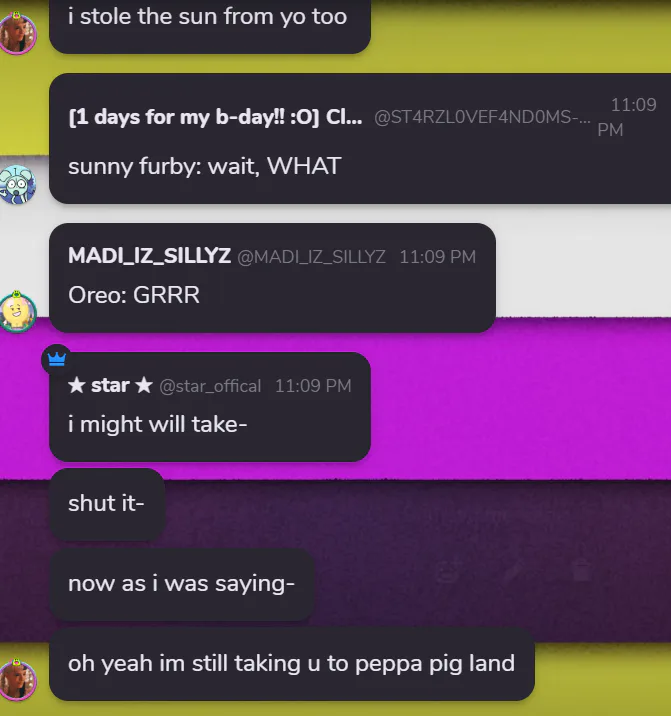Click the blue crown badge above star's name
Image resolution: width=671 pixels, height=716 pixels.
[x=57, y=360]
